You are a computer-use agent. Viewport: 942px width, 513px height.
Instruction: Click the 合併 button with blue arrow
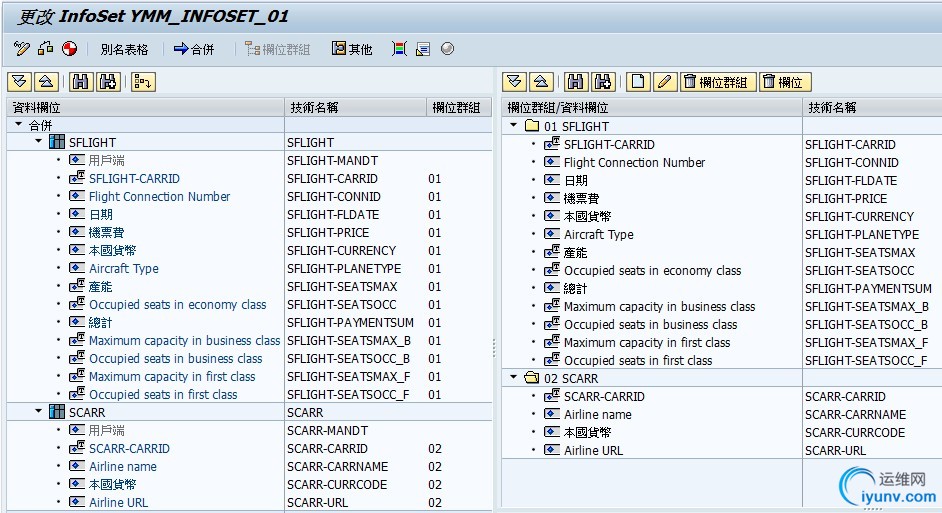pos(194,49)
